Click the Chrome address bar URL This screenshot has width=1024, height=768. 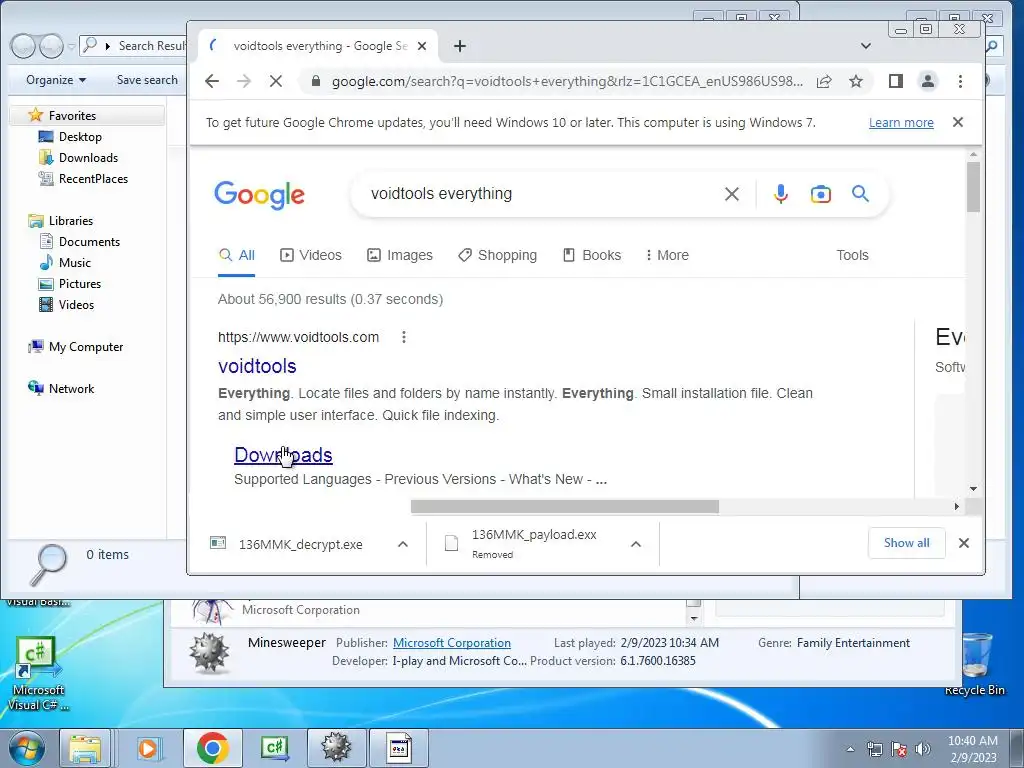click(x=567, y=81)
